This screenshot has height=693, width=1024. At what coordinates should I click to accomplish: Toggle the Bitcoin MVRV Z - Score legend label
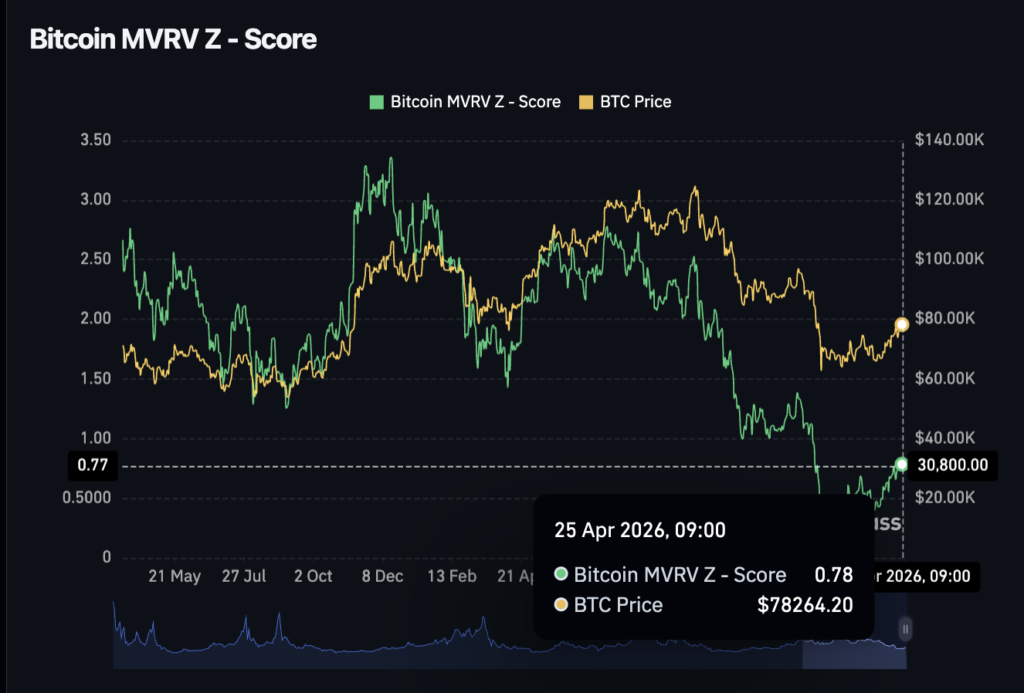coord(475,102)
